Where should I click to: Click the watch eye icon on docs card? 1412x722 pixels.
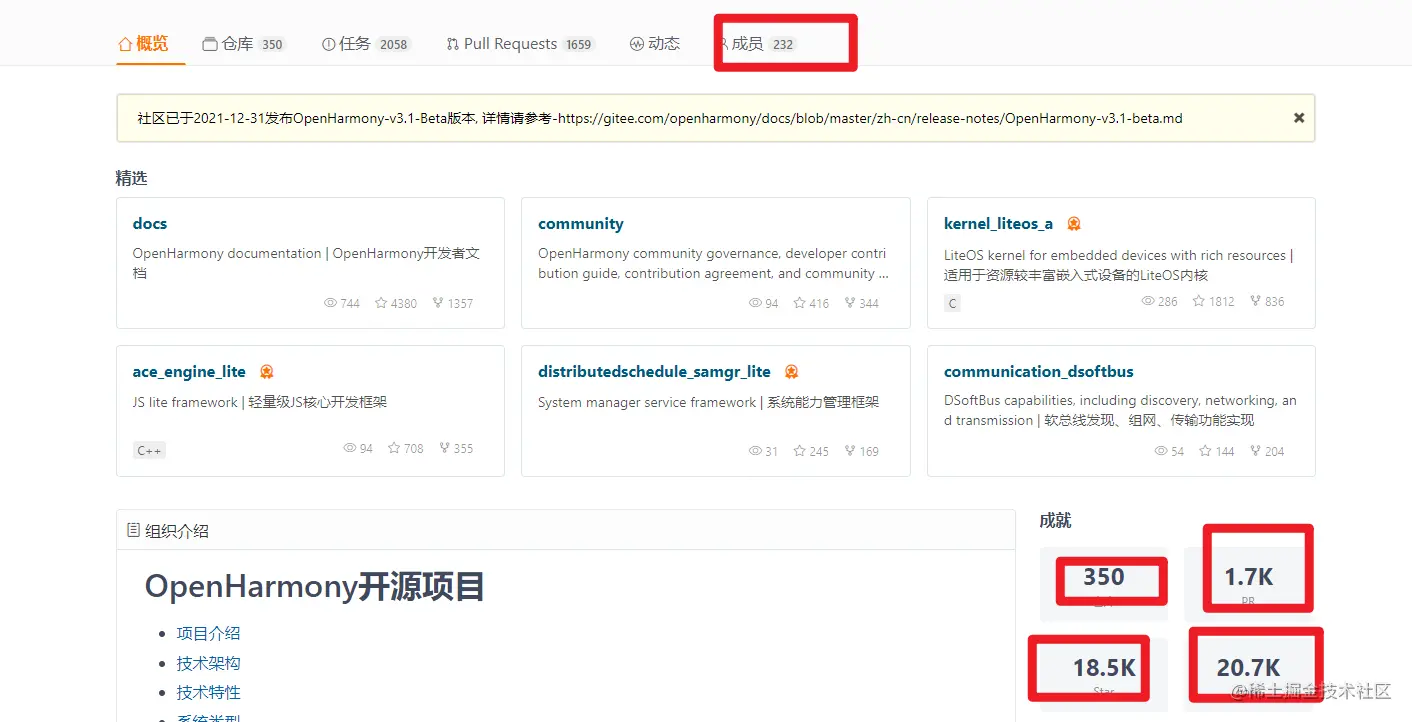point(330,303)
